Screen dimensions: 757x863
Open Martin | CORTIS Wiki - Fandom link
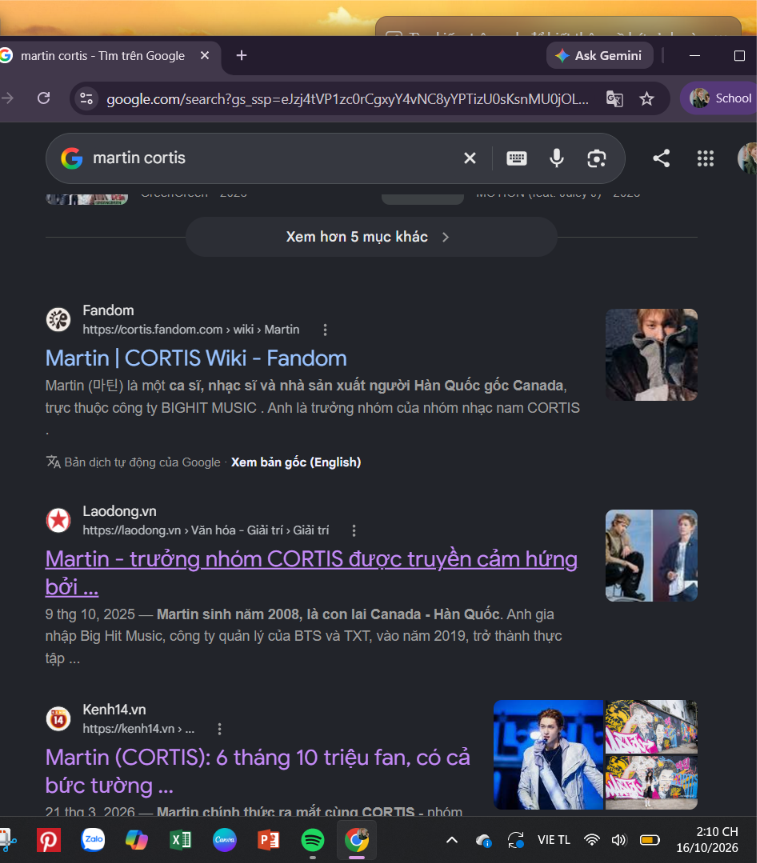196,358
